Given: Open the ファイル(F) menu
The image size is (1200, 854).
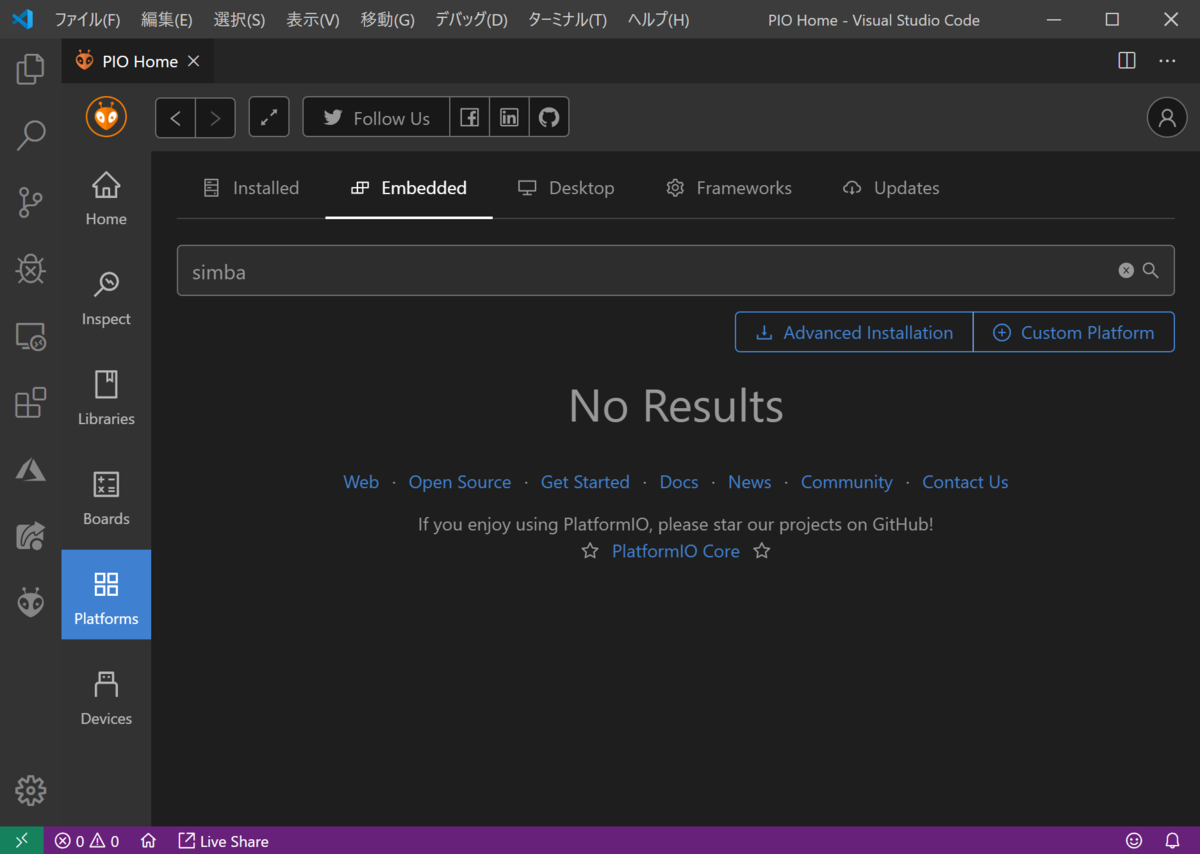Looking at the screenshot, I should 87,20.
